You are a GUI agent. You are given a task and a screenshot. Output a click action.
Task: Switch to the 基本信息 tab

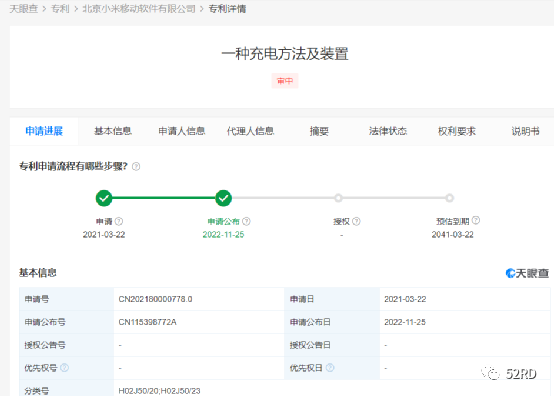(x=113, y=131)
